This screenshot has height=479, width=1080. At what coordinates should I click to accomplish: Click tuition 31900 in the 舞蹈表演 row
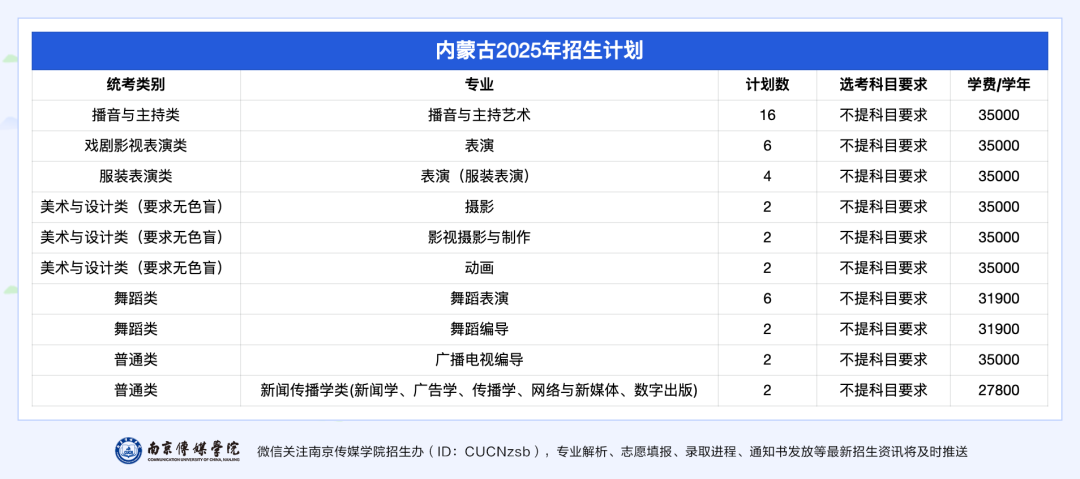click(999, 298)
